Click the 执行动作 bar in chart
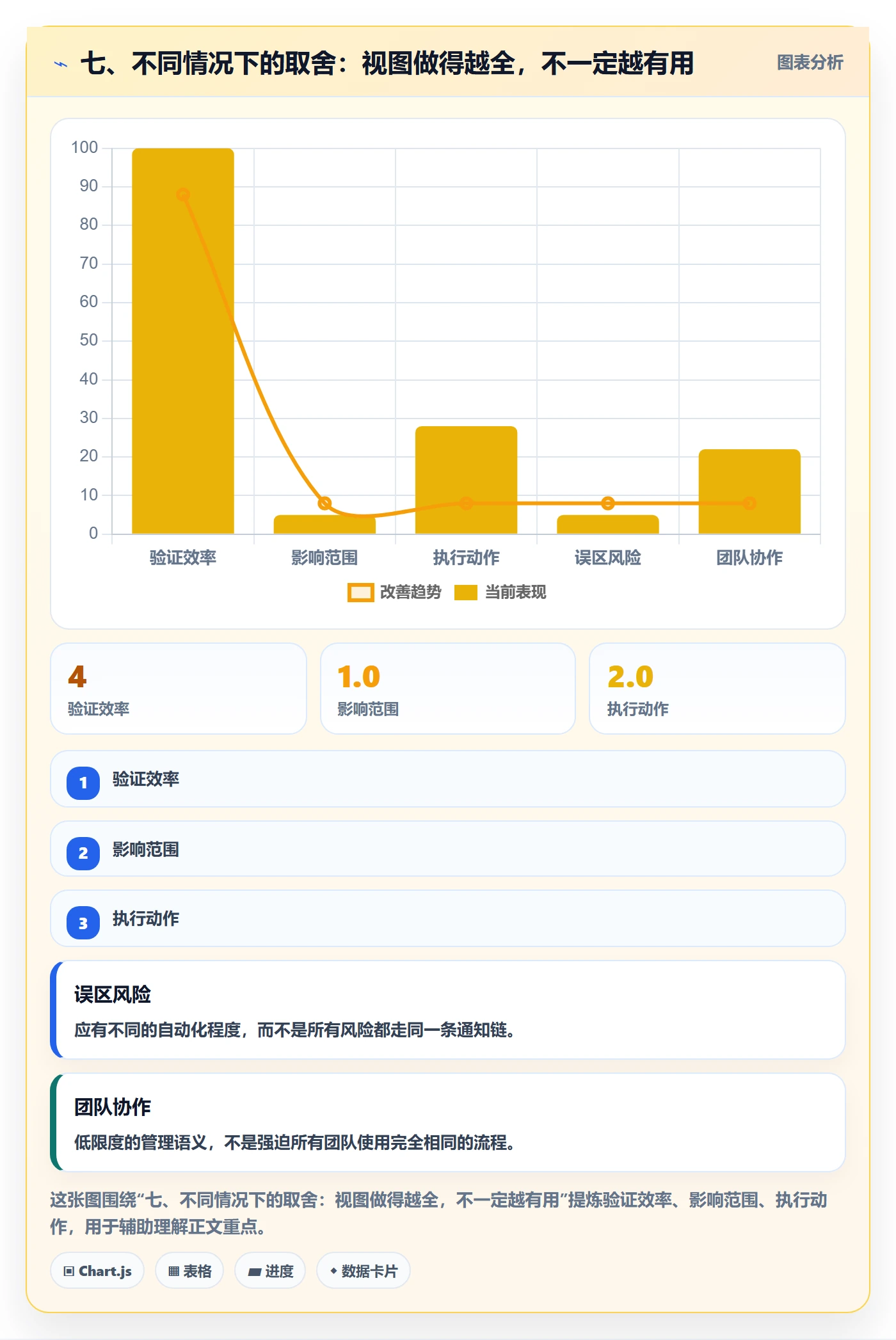896x1340 pixels. pos(466,480)
